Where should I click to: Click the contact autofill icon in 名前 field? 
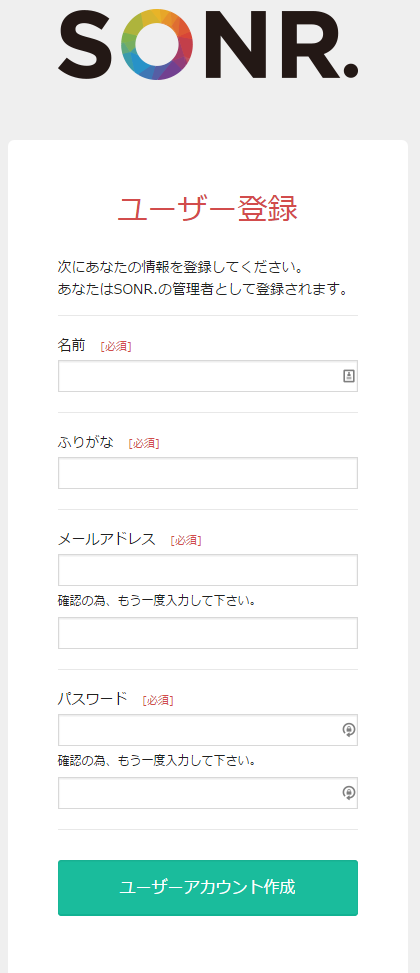pyautogui.click(x=349, y=376)
